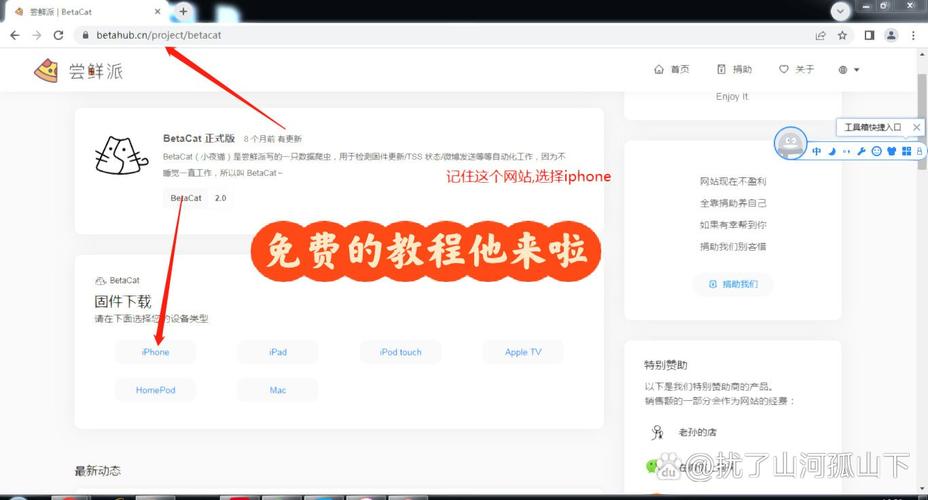Screen dimensions: 928x500
Task: Open the 老孙的店 sponsor link
Action: point(697,433)
